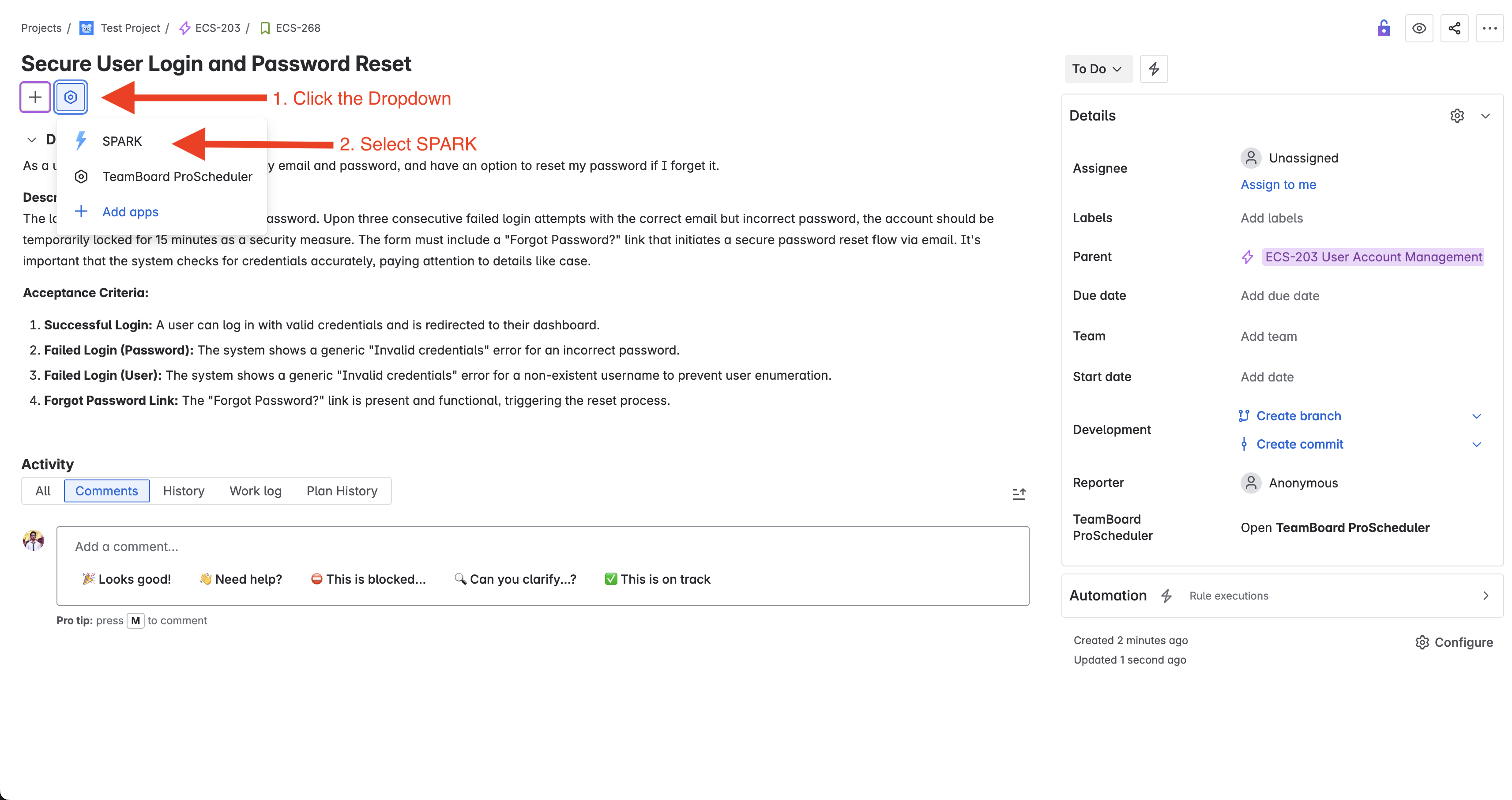This screenshot has height=800, width=1512.
Task: Toggle watching this issue with the eye icon
Action: click(x=1419, y=28)
